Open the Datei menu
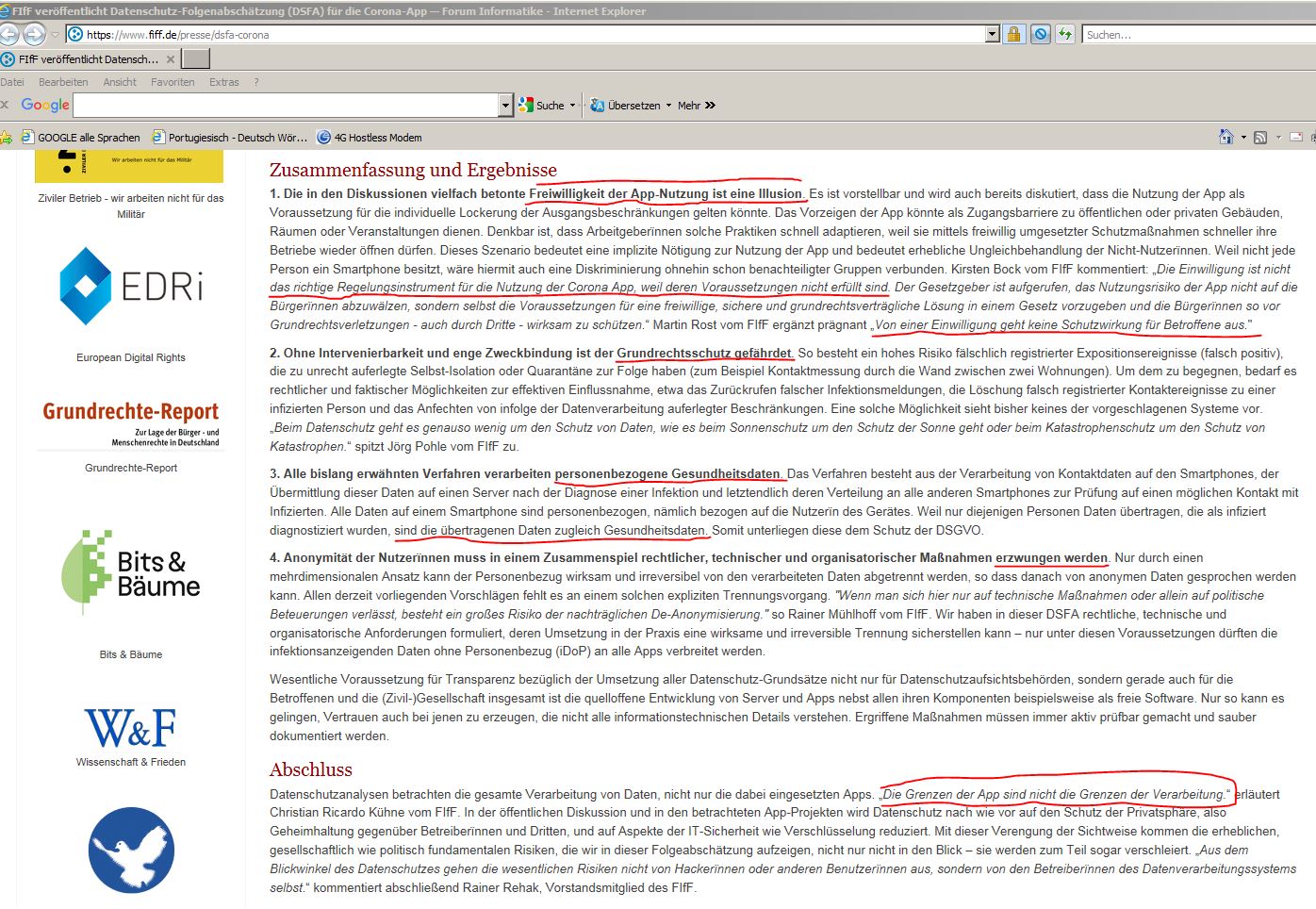The width and height of the screenshot is (1316, 909). (12, 82)
